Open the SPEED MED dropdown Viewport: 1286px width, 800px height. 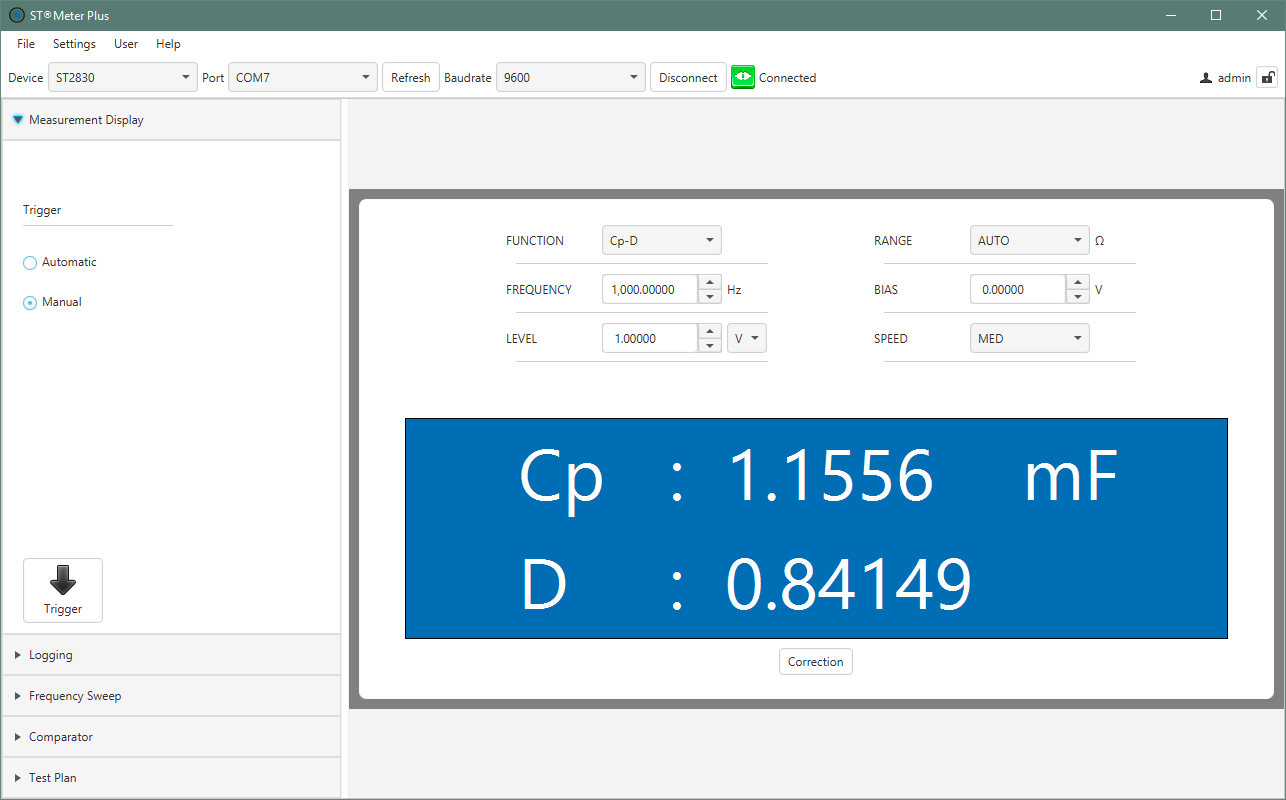tap(1029, 338)
